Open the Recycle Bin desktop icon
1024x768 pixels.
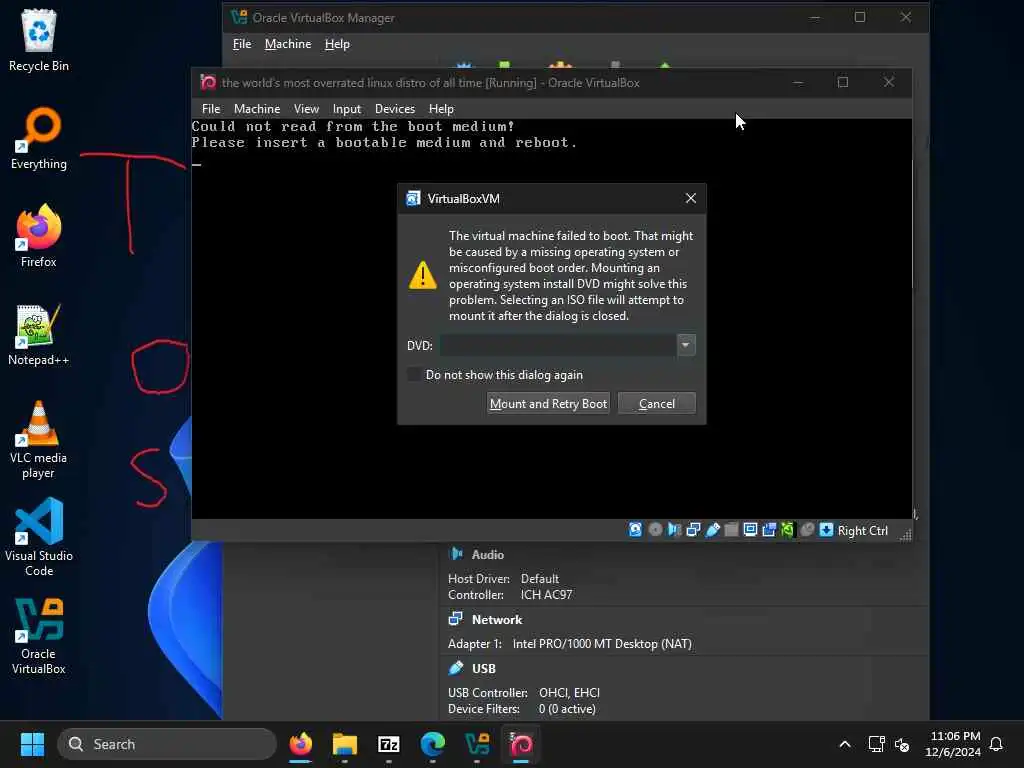39,40
